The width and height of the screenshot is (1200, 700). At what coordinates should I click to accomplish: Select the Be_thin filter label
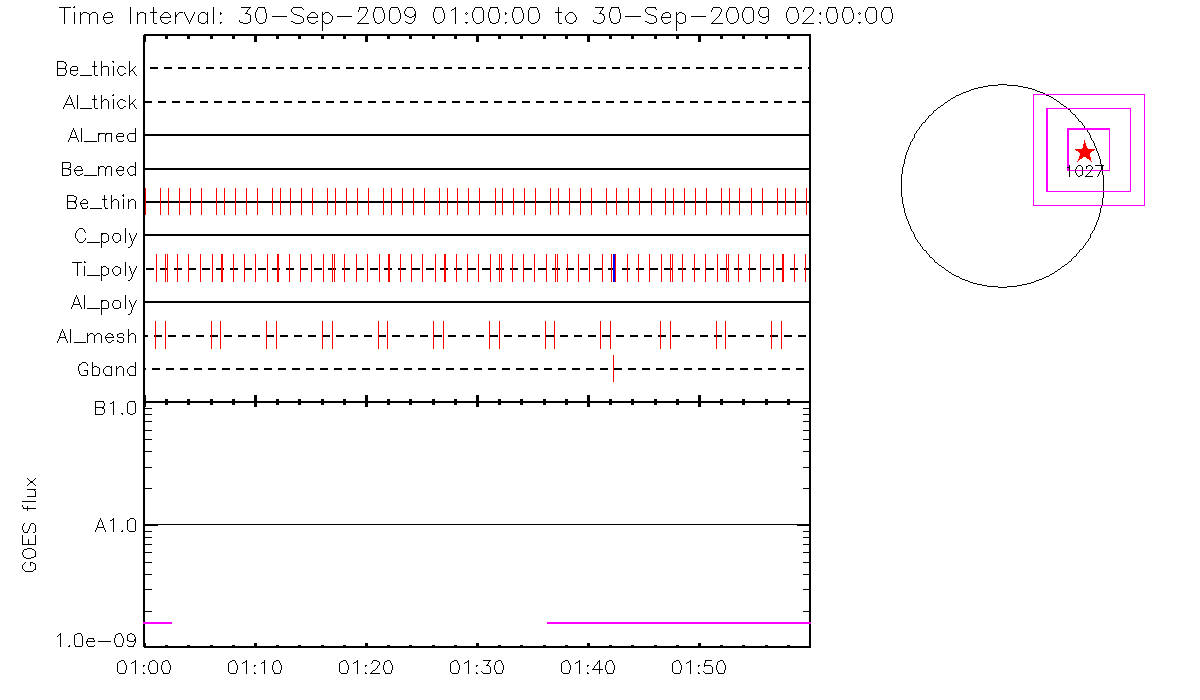[x=101, y=203]
